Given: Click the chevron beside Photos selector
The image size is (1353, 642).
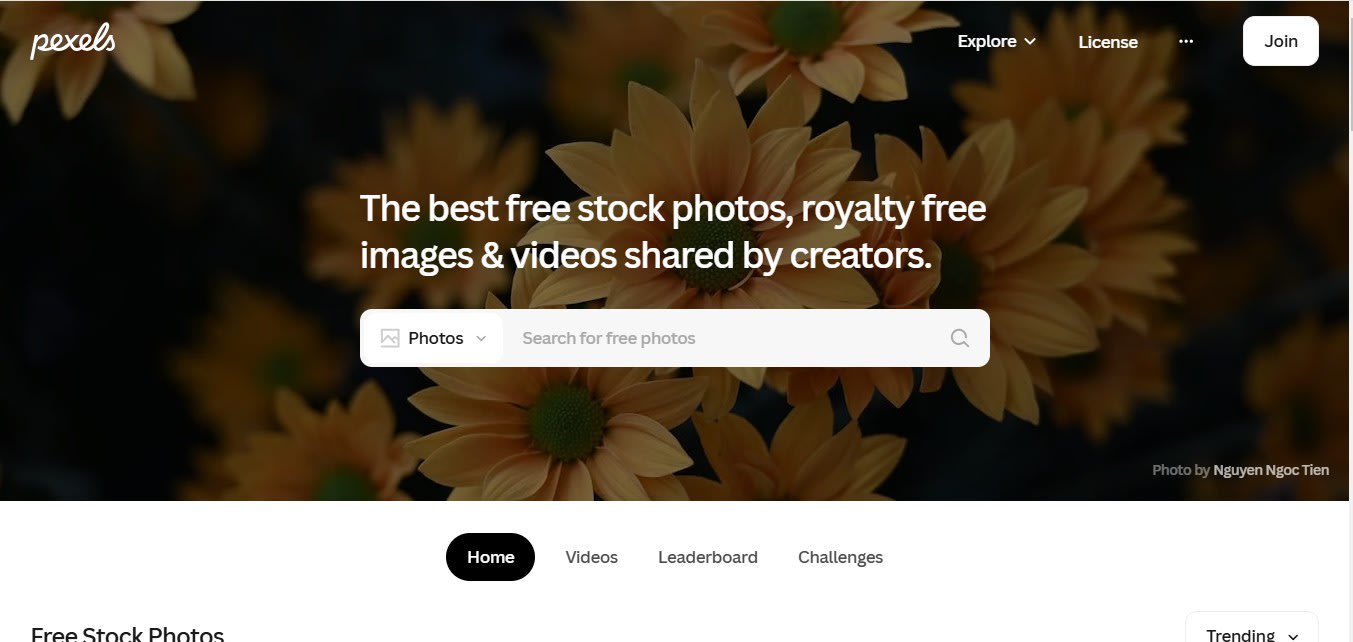Looking at the screenshot, I should (x=481, y=339).
